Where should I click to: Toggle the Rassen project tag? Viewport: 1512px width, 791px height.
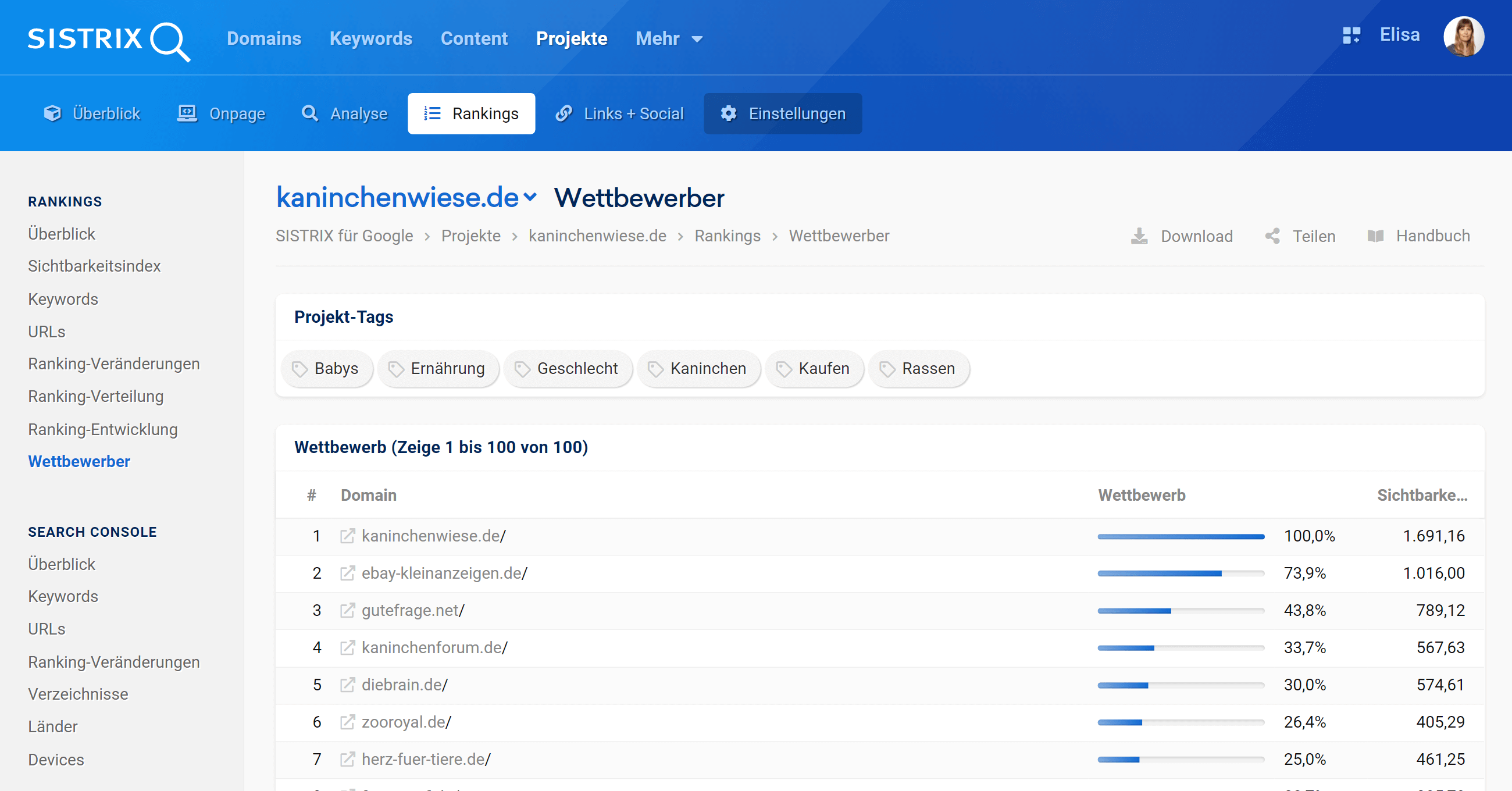tap(919, 369)
